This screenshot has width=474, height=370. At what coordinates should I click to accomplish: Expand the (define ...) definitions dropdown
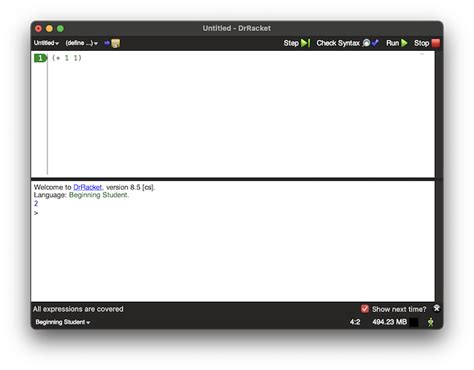pos(81,43)
